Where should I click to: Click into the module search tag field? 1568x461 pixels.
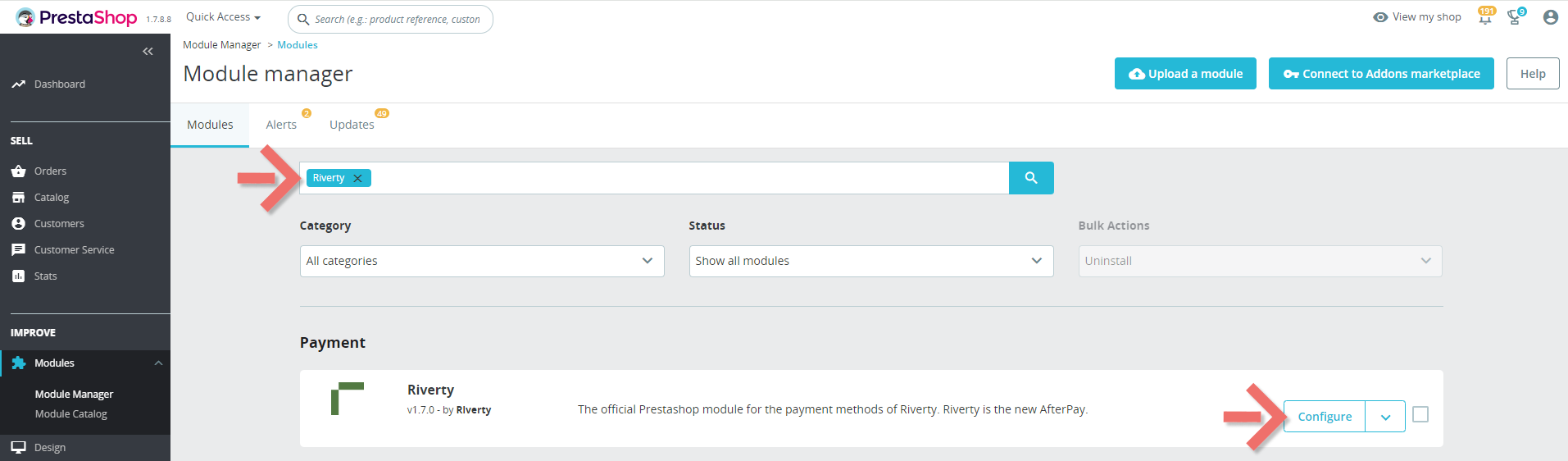tap(689, 178)
